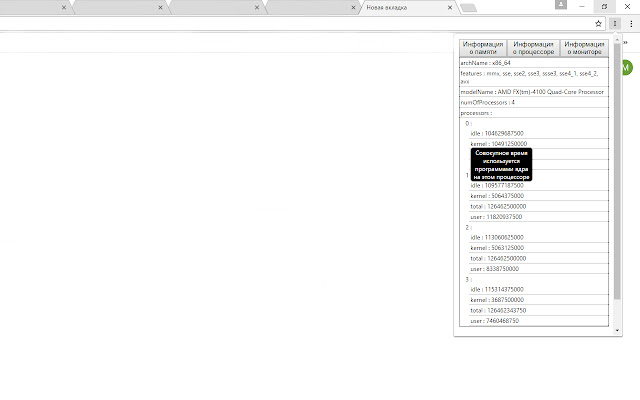Click the processor 3 index label
The image size is (640, 400).
(x=468, y=280)
